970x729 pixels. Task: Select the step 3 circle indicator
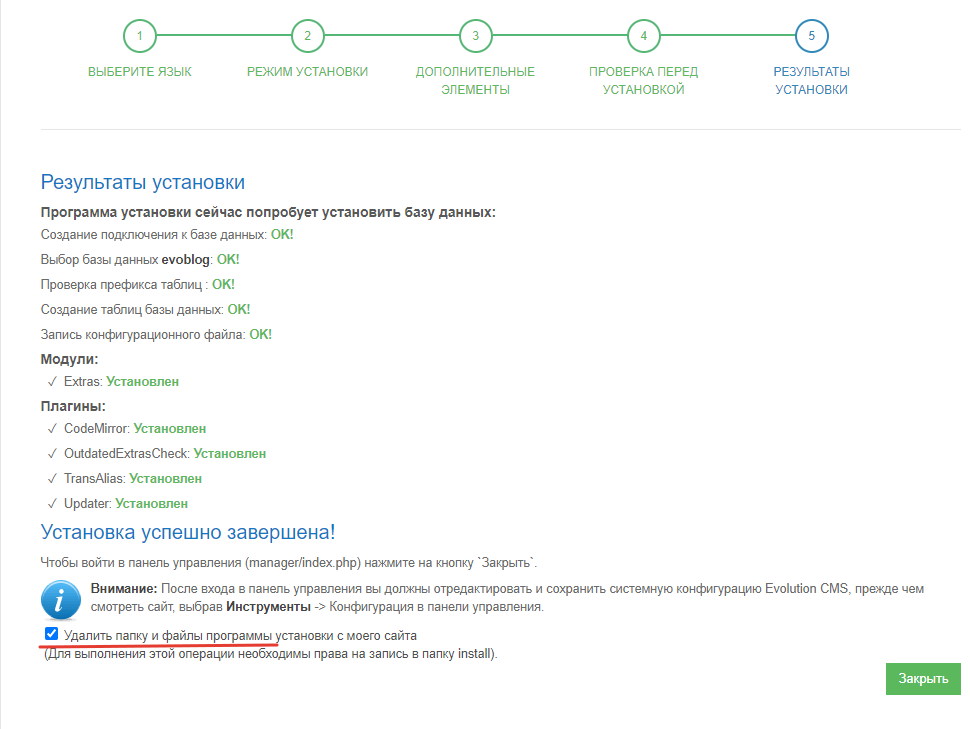(x=475, y=36)
